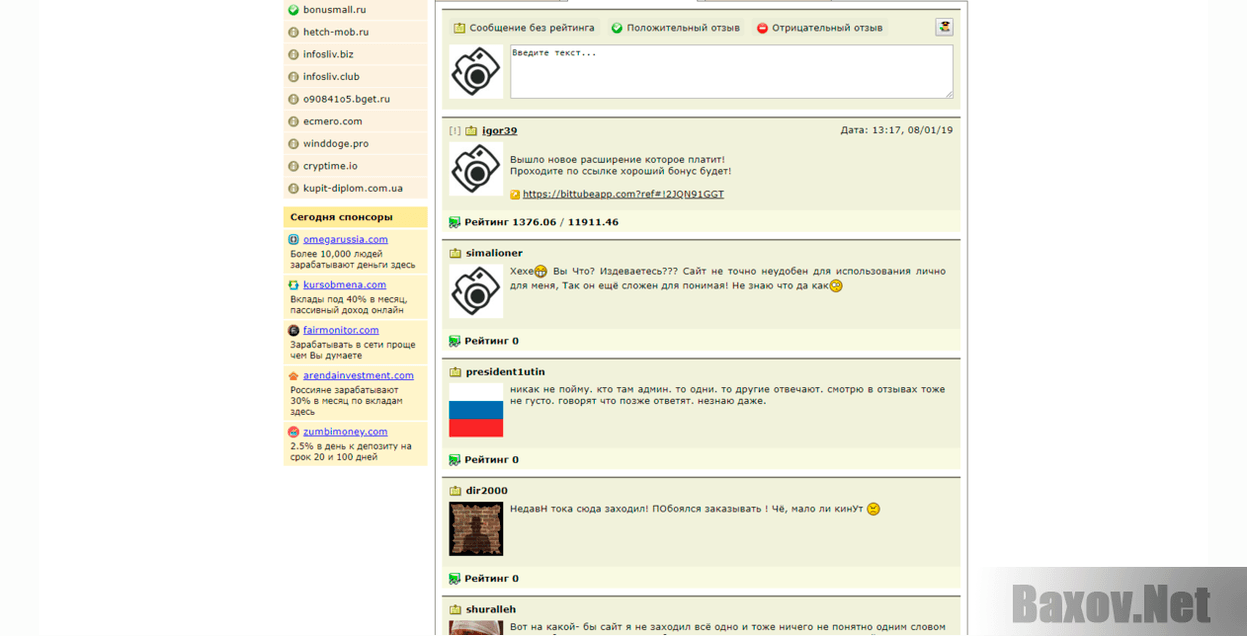The image size is (1247, 636).
Task: Click the rating icon under simalioner's comment
Action: [x=455, y=341]
